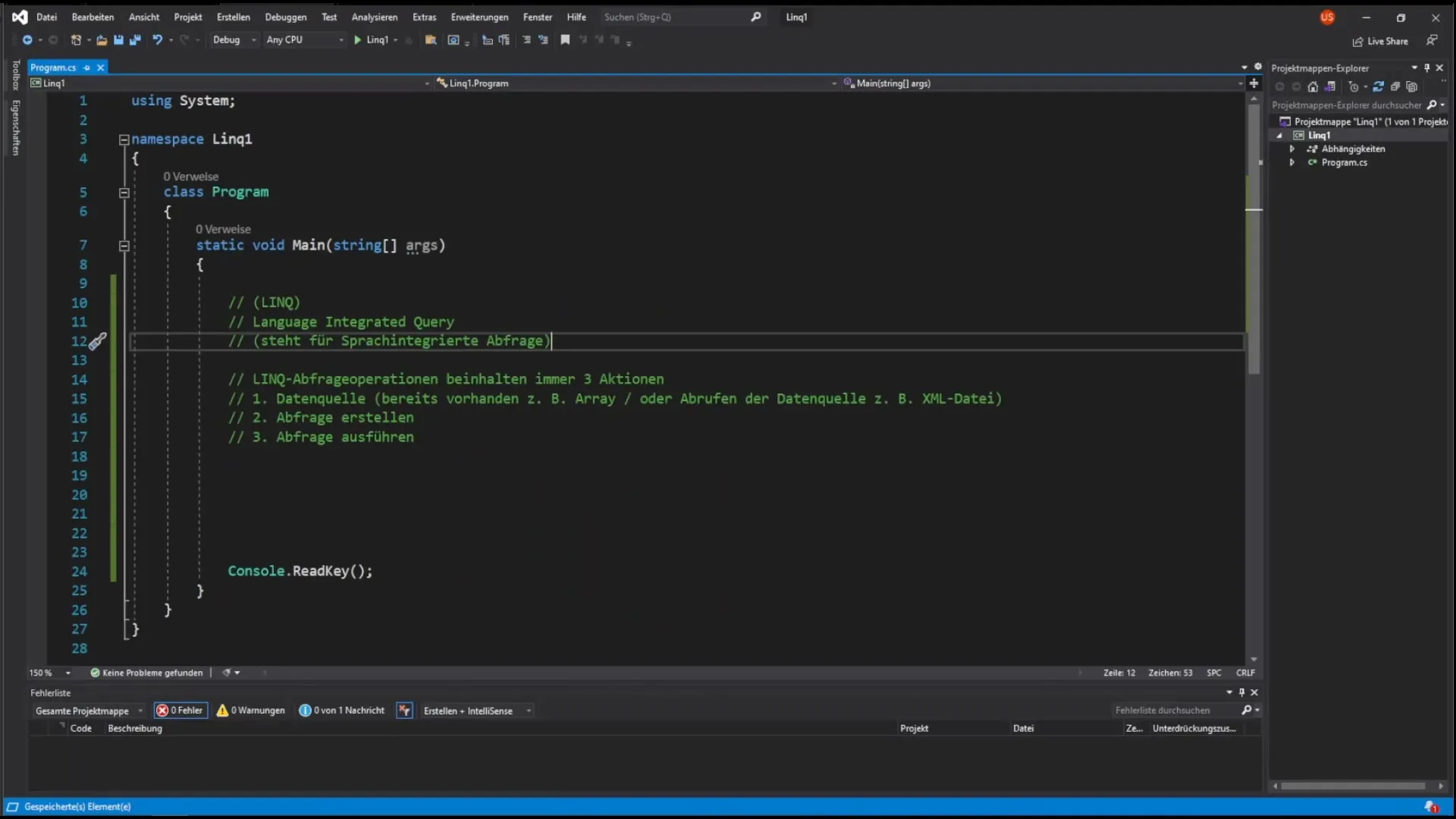Save the current file with disk icon
The image size is (1456, 819).
tap(118, 40)
